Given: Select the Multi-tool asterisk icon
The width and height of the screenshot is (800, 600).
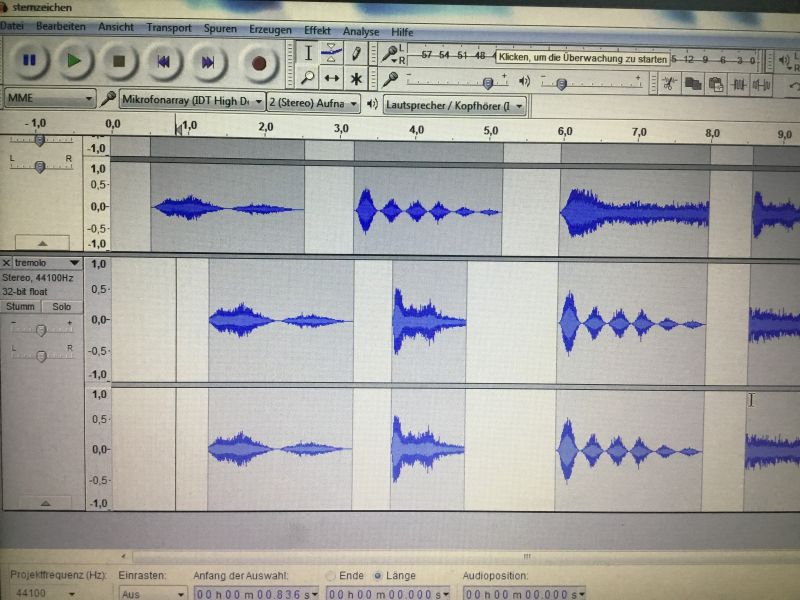Looking at the screenshot, I should tap(355, 78).
